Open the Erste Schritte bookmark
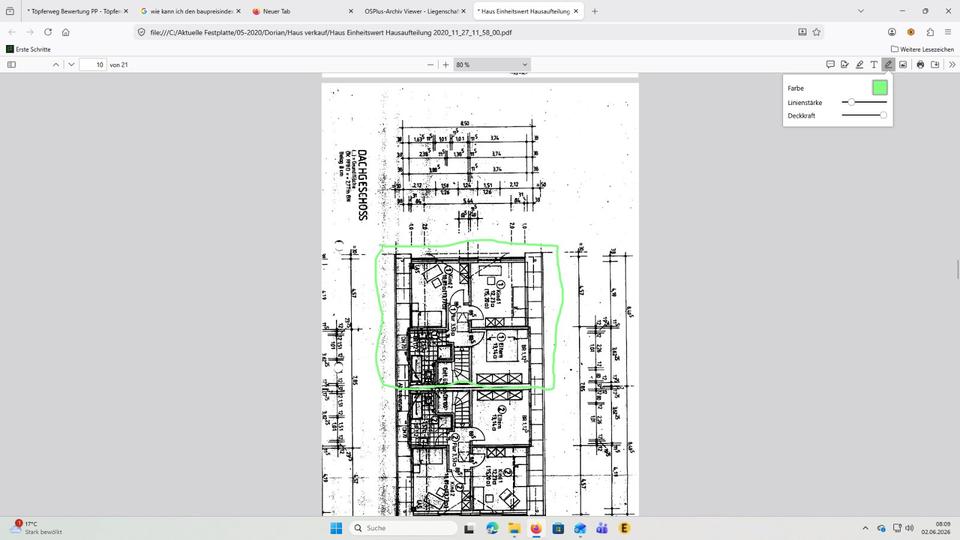The image size is (960, 540). point(28,49)
